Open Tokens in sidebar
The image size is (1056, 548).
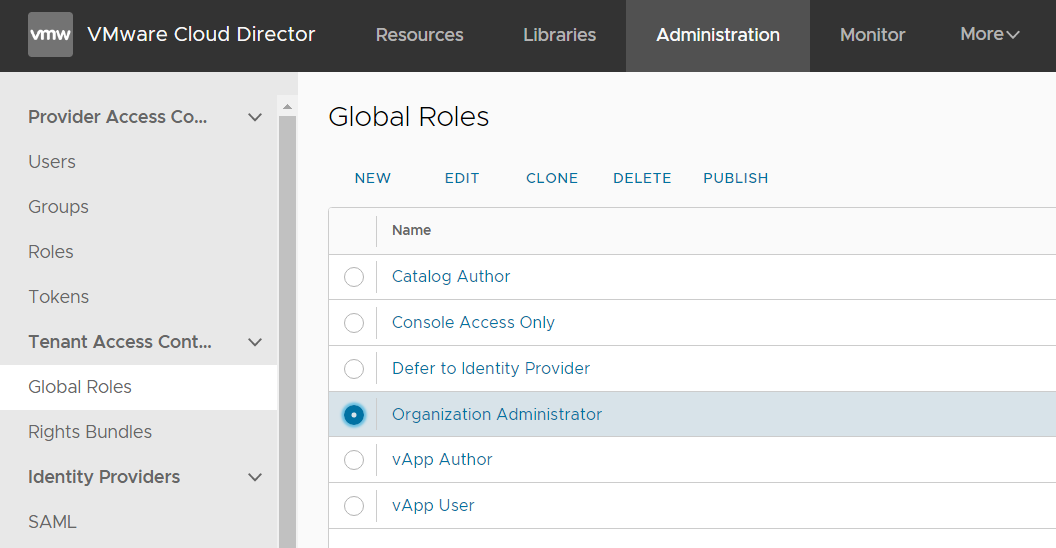click(59, 297)
